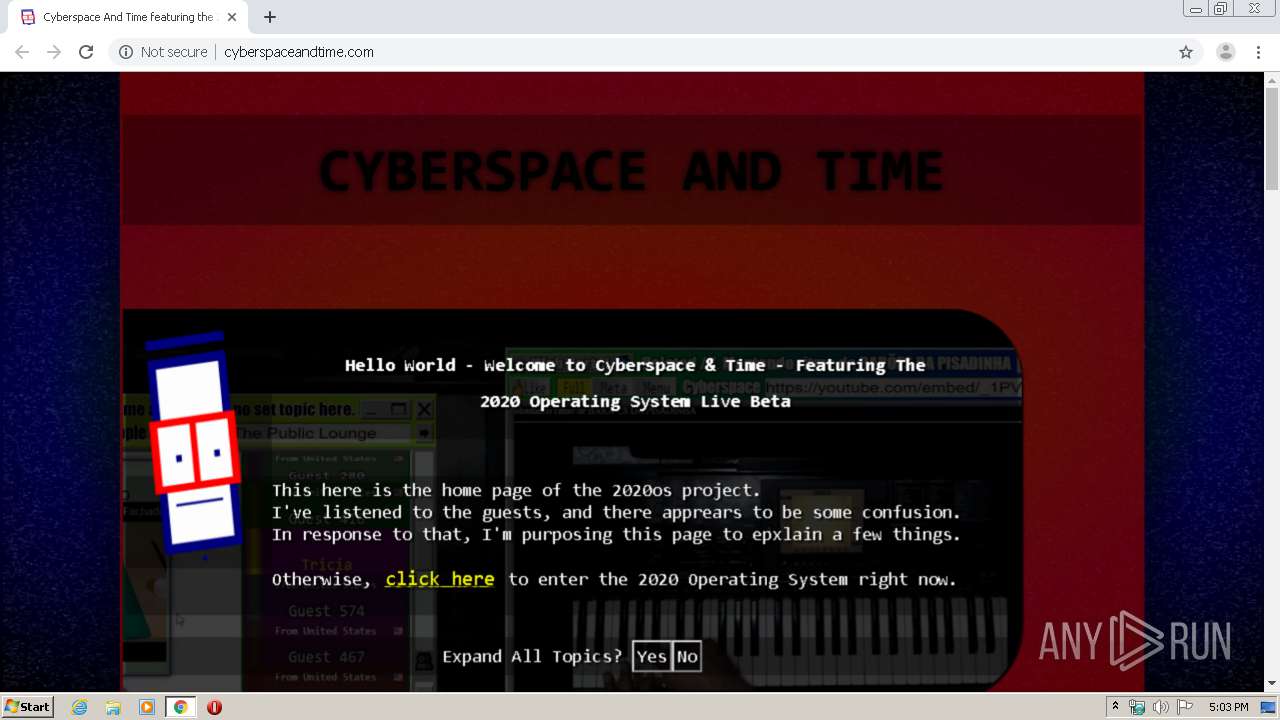Open the media player taskbar icon

(147, 707)
